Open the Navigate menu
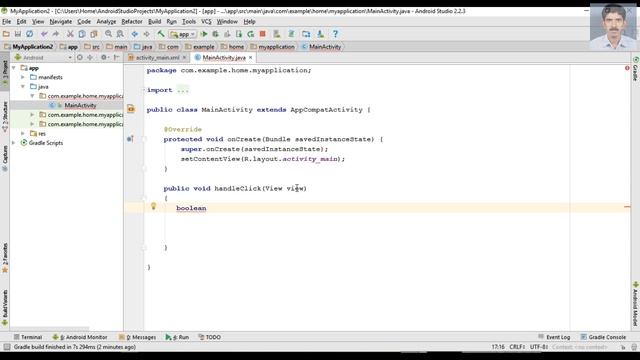The height and width of the screenshot is (360, 640). click(x=61, y=22)
